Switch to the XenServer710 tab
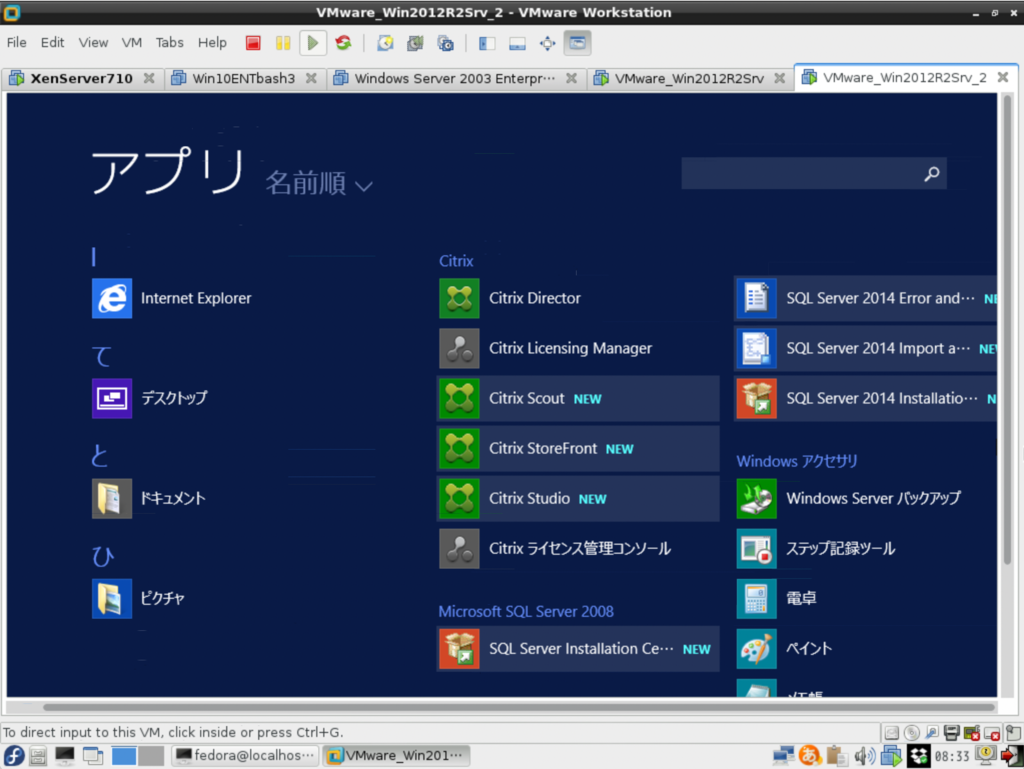The width and height of the screenshot is (1024, 769). coord(81,78)
